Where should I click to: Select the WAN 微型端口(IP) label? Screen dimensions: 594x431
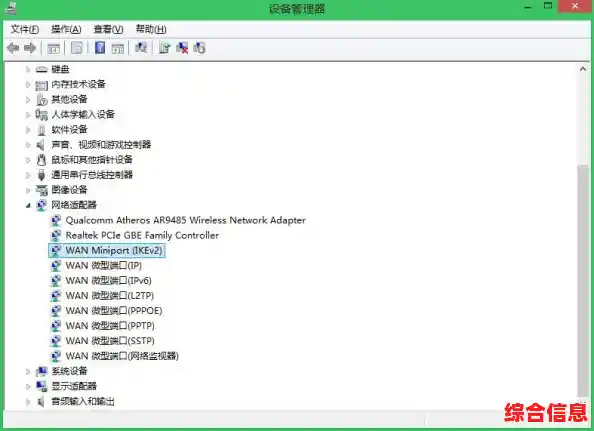104,265
